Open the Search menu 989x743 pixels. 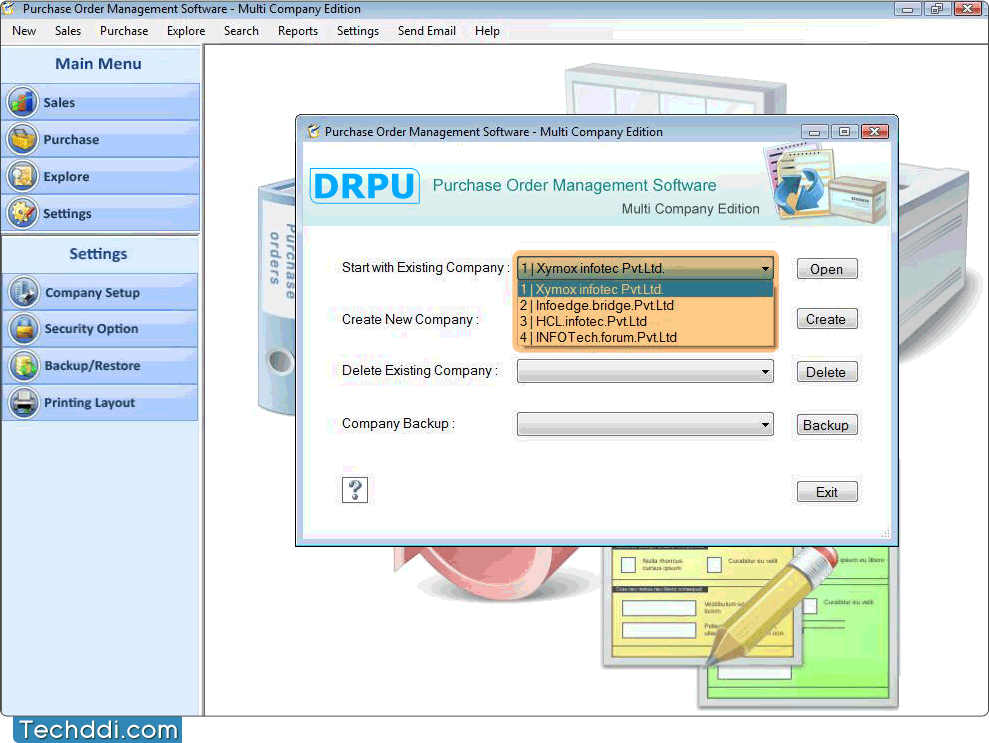[241, 31]
